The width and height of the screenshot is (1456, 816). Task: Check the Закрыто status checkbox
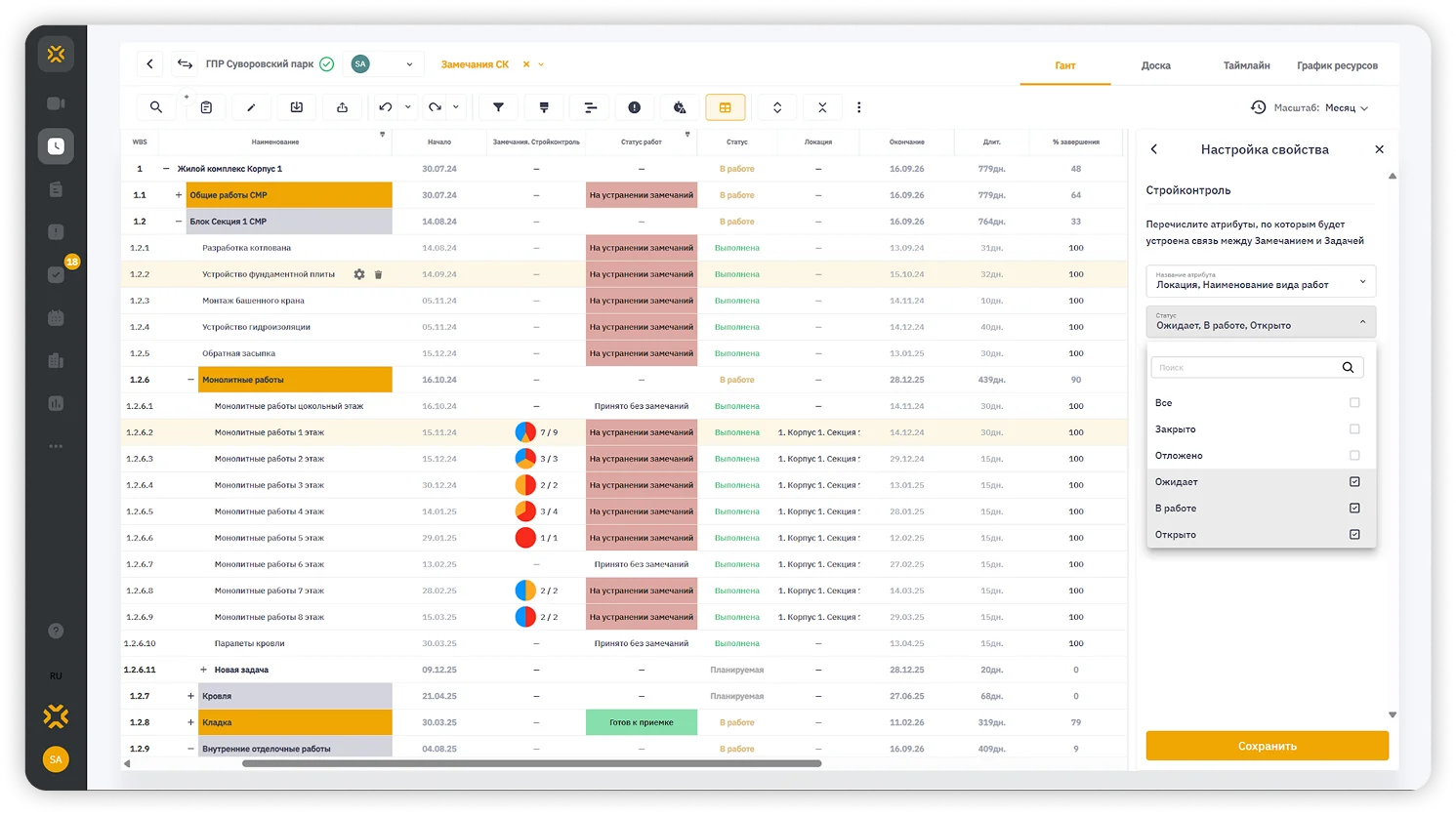[x=1354, y=428]
